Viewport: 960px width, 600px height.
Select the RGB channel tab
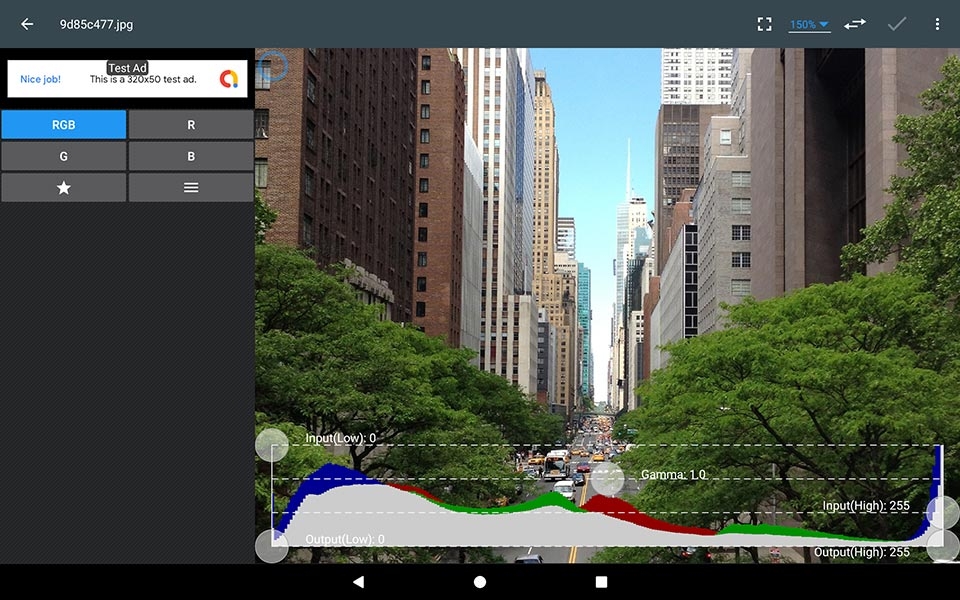click(x=63, y=124)
